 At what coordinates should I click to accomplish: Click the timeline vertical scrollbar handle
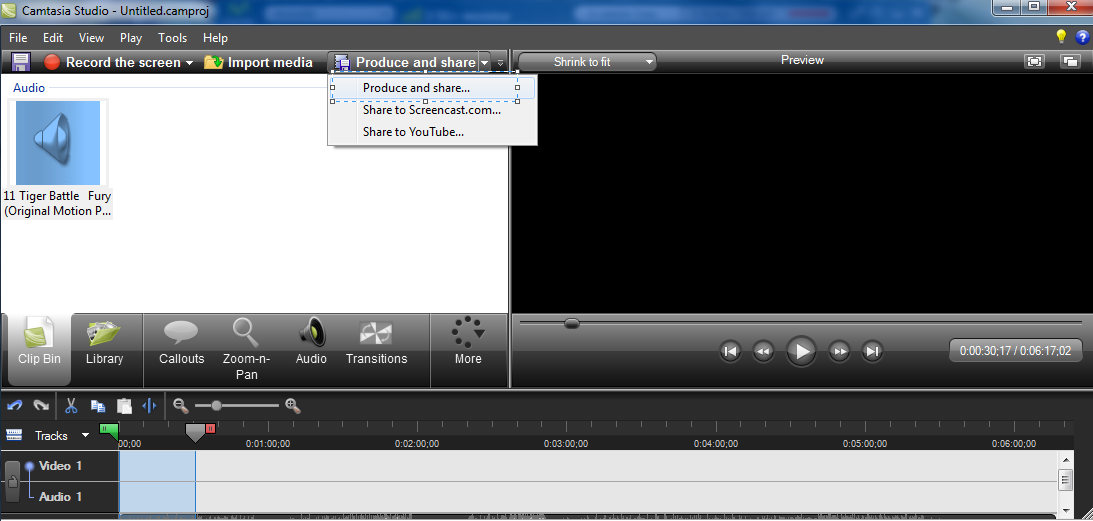coord(1065,480)
